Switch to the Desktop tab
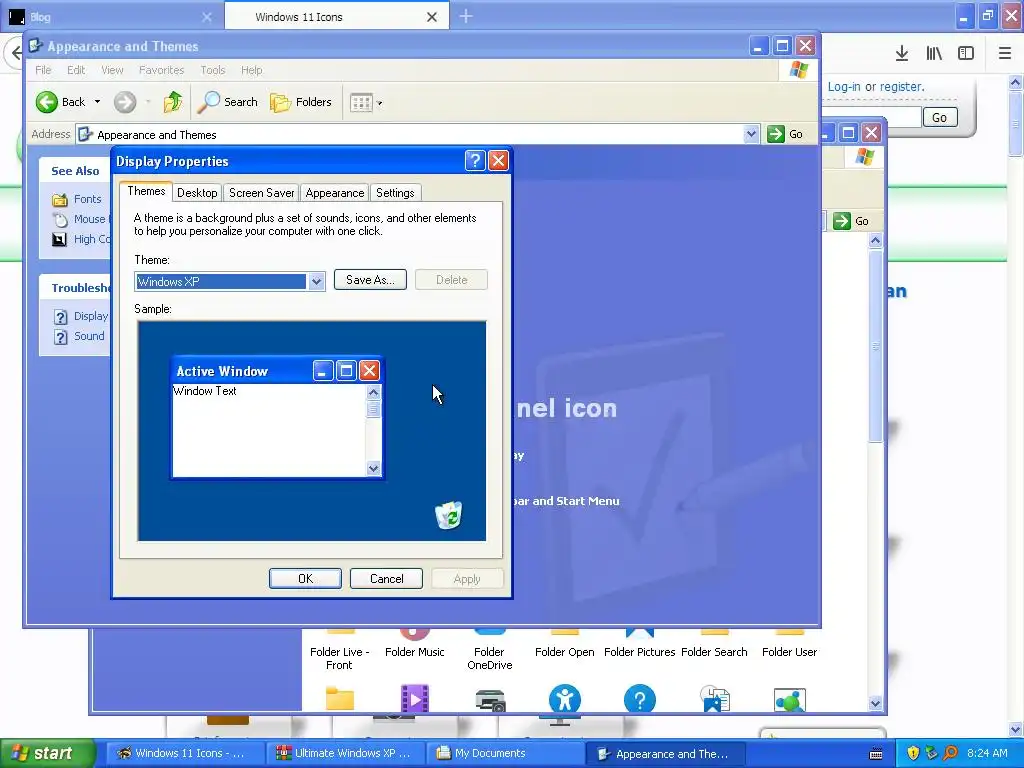Viewport: 1024px width, 768px height. (x=197, y=193)
